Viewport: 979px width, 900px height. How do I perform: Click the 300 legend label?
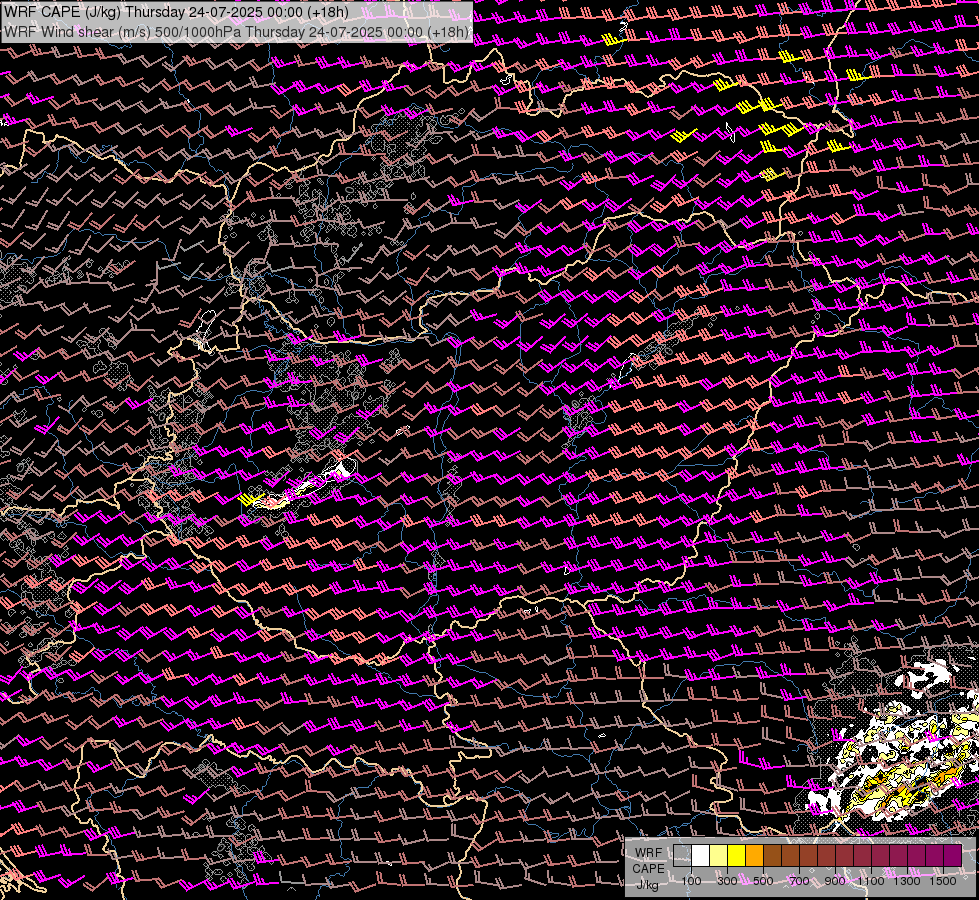point(727,881)
